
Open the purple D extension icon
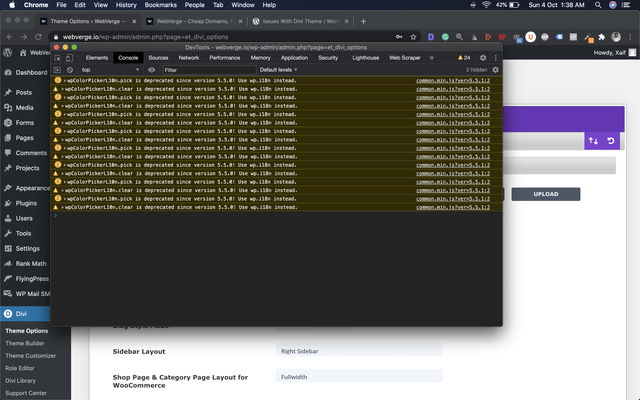point(431,37)
